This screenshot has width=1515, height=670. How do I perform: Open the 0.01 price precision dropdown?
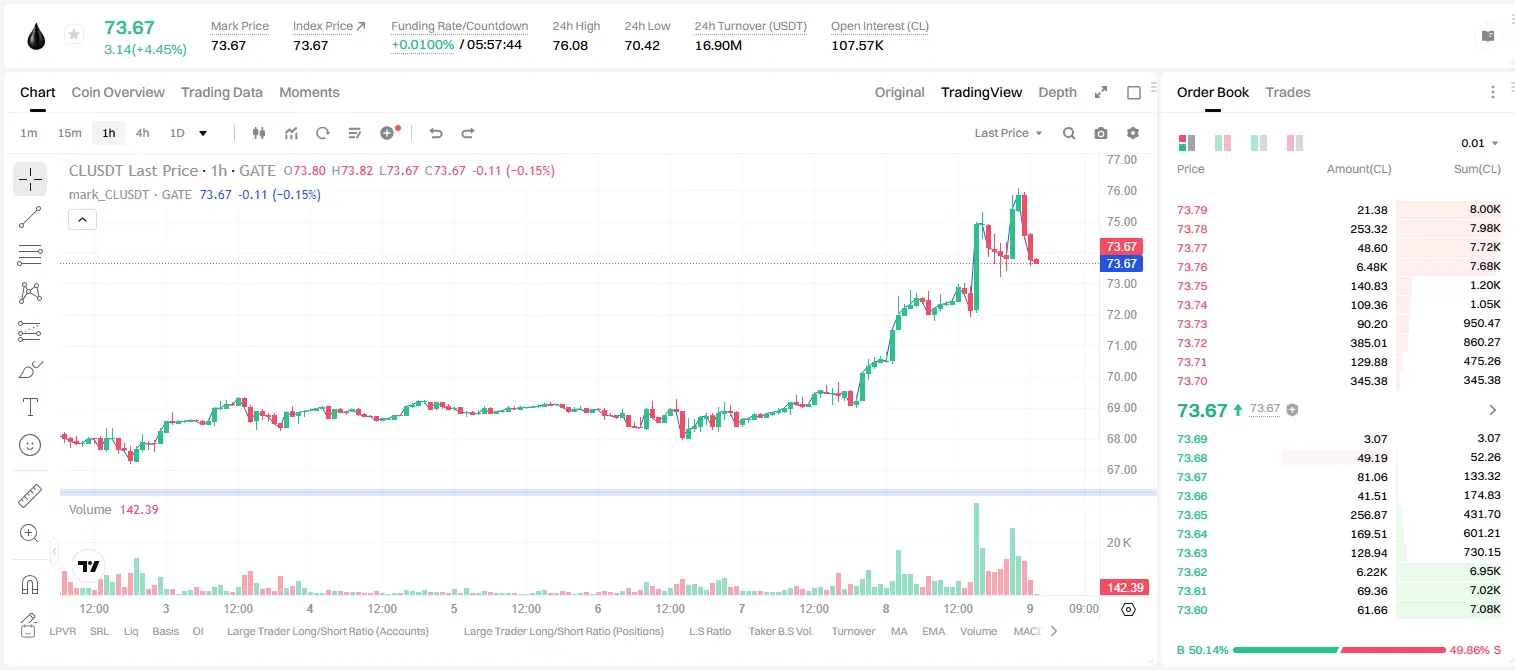[1479, 143]
